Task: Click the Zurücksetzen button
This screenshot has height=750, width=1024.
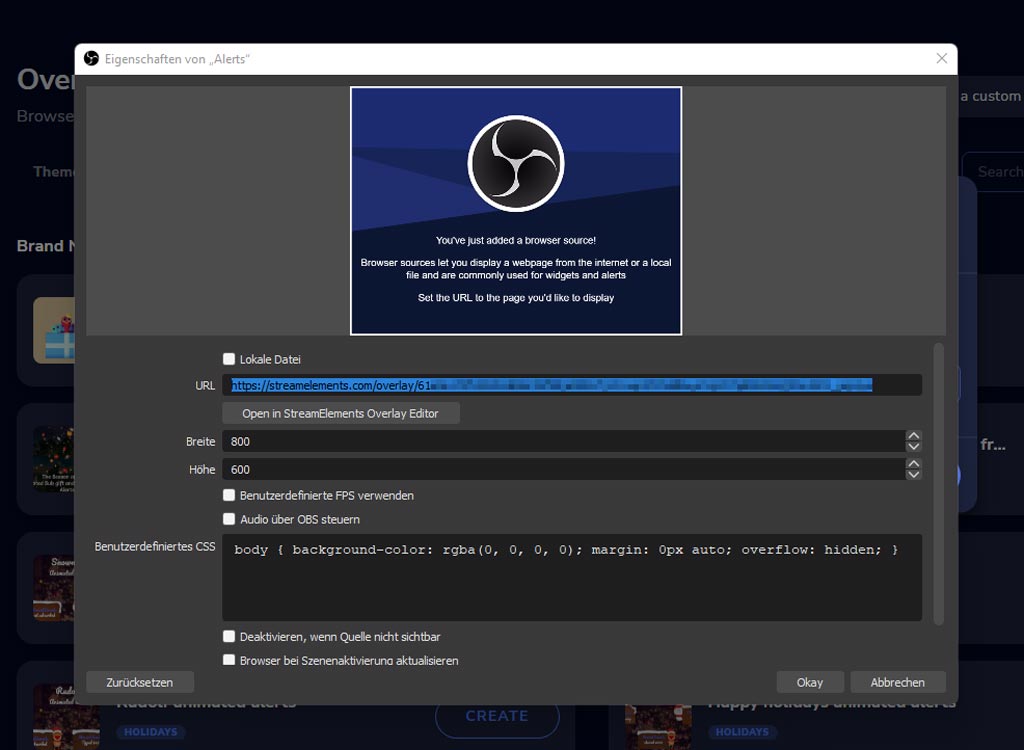Action: [x=140, y=682]
